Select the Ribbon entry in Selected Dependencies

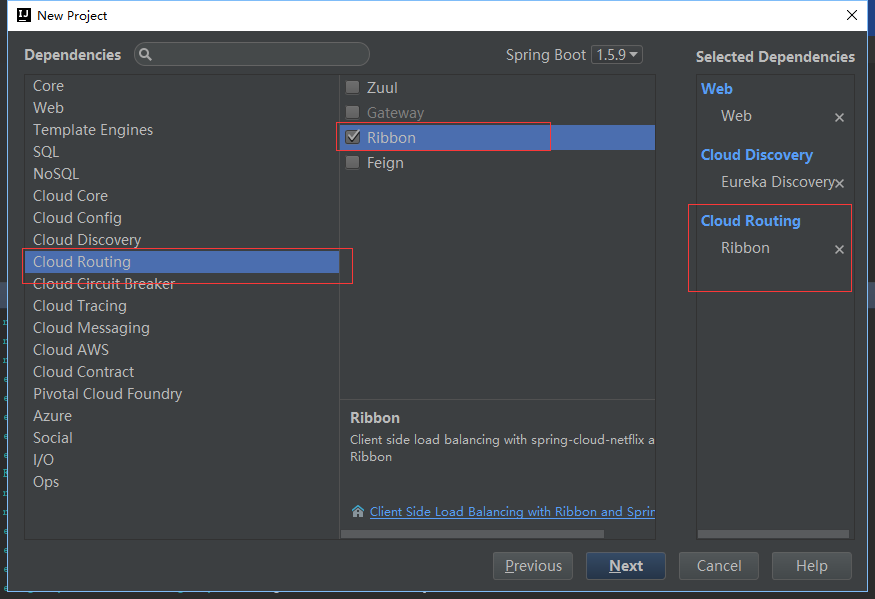pos(745,248)
